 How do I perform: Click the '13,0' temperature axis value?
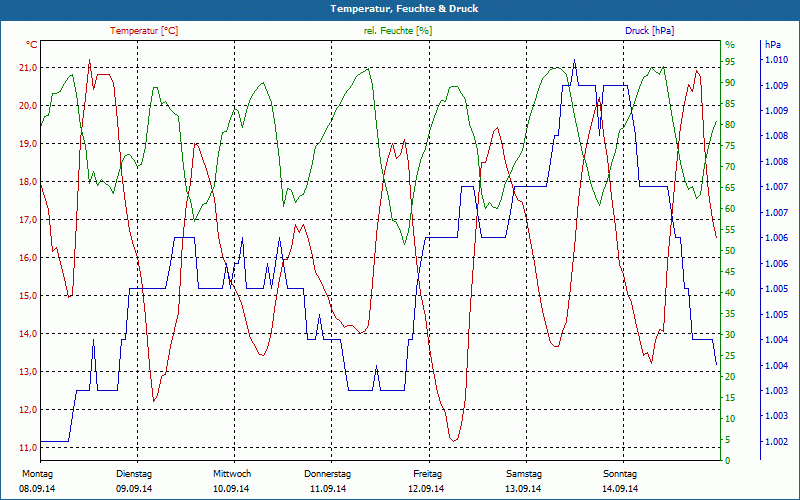pyautogui.click(x=28, y=372)
